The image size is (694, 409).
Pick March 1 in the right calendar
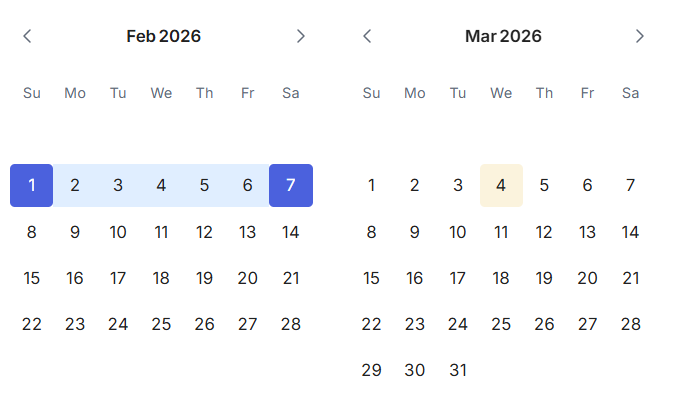(x=372, y=185)
